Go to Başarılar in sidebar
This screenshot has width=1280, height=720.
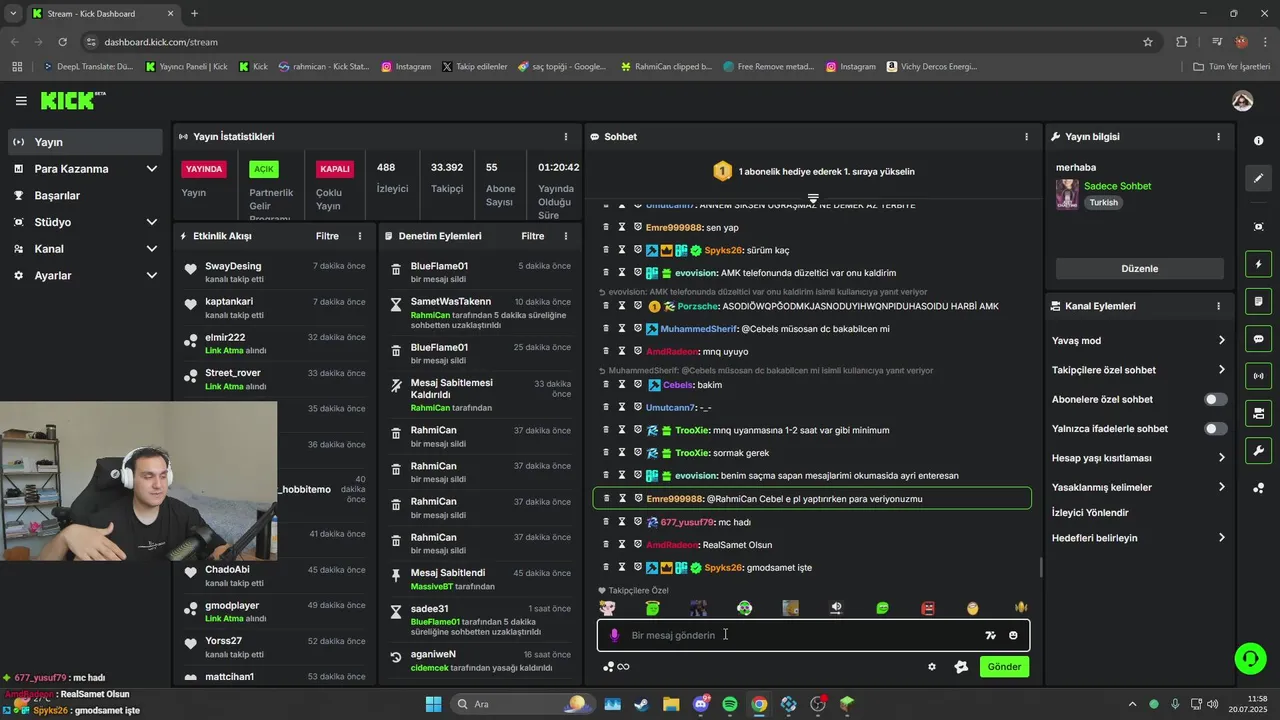[x=84, y=196]
